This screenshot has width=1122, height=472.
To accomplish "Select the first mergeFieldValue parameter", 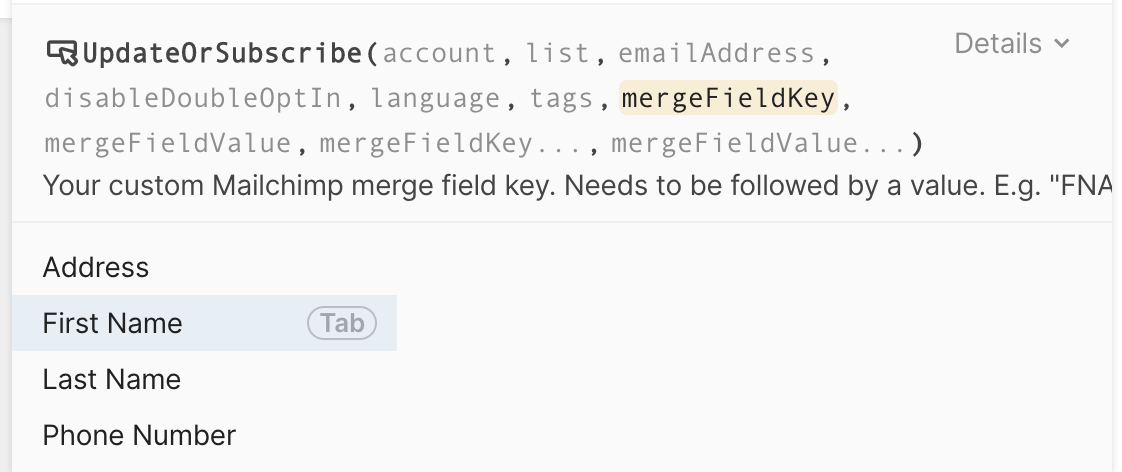I will click(168, 144).
